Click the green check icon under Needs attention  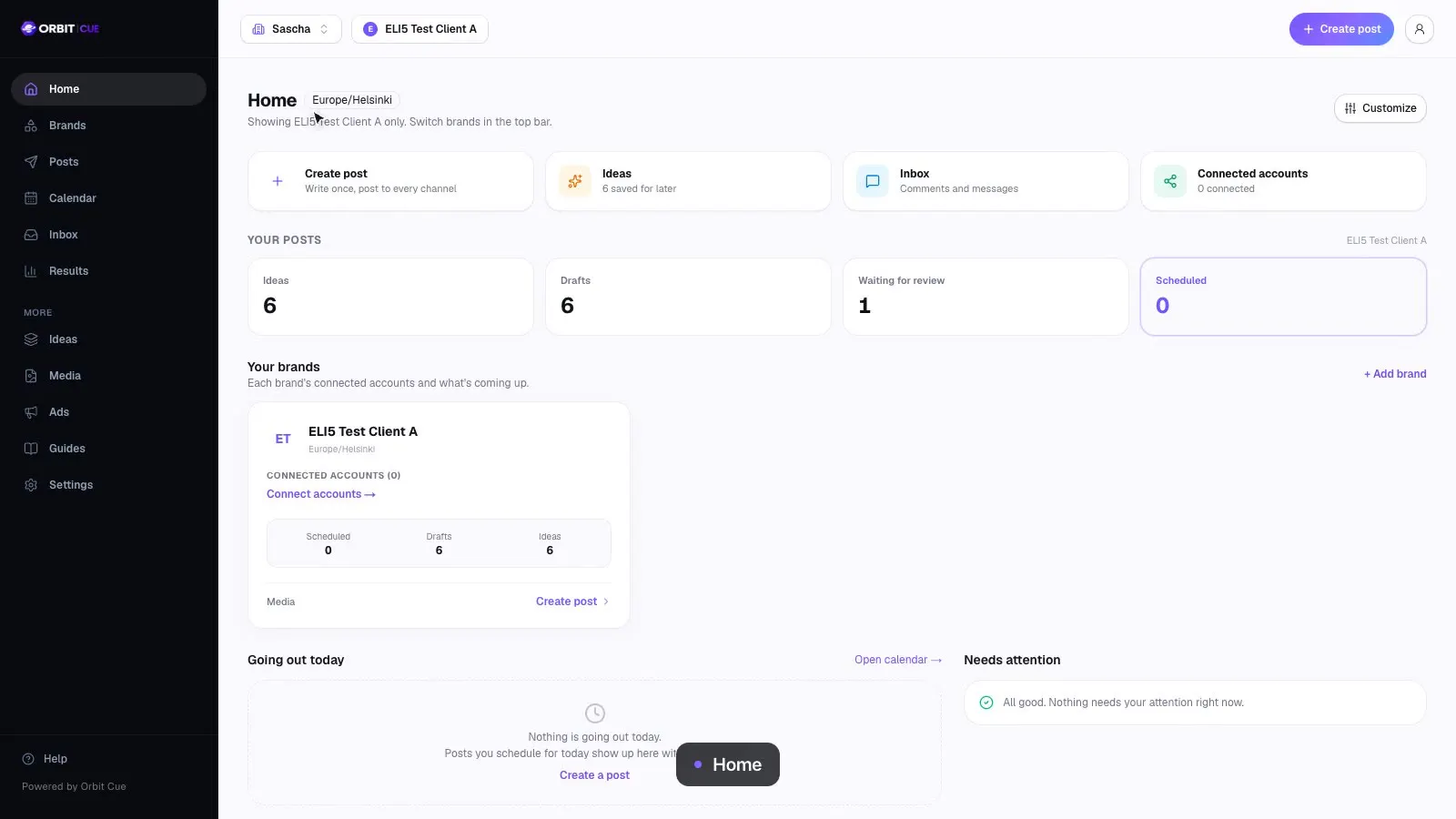(986, 703)
